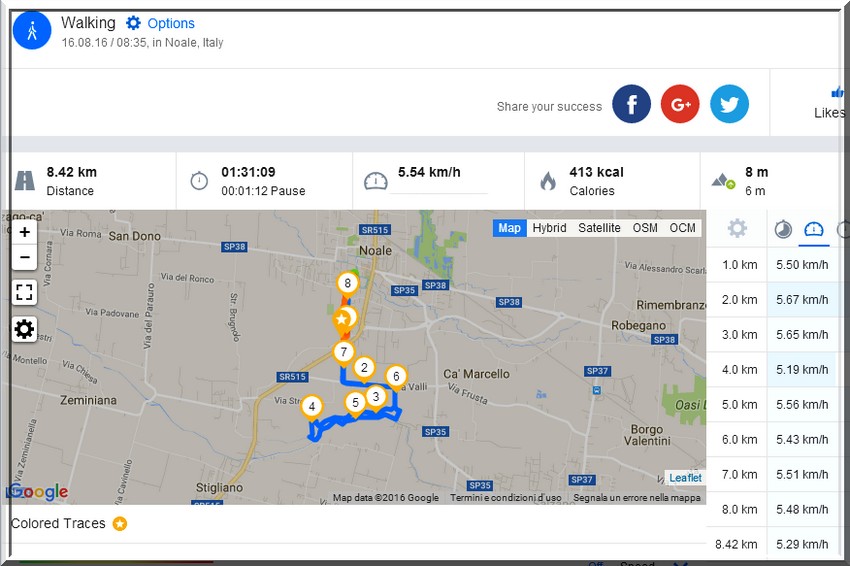Share the workout on Twitter
This screenshot has height=566, width=850.
tap(729, 104)
